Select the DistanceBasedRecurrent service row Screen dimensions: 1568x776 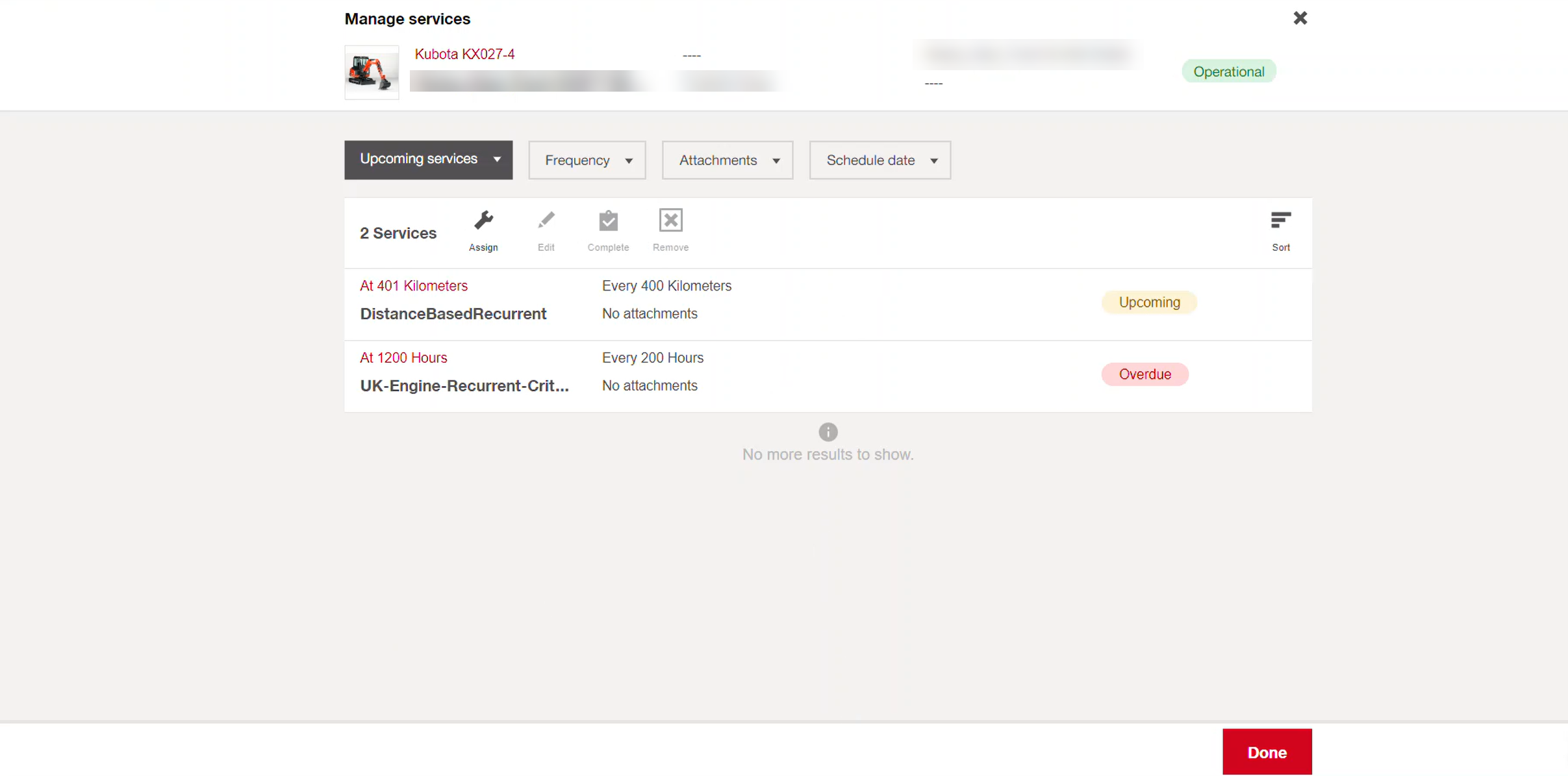coord(453,314)
